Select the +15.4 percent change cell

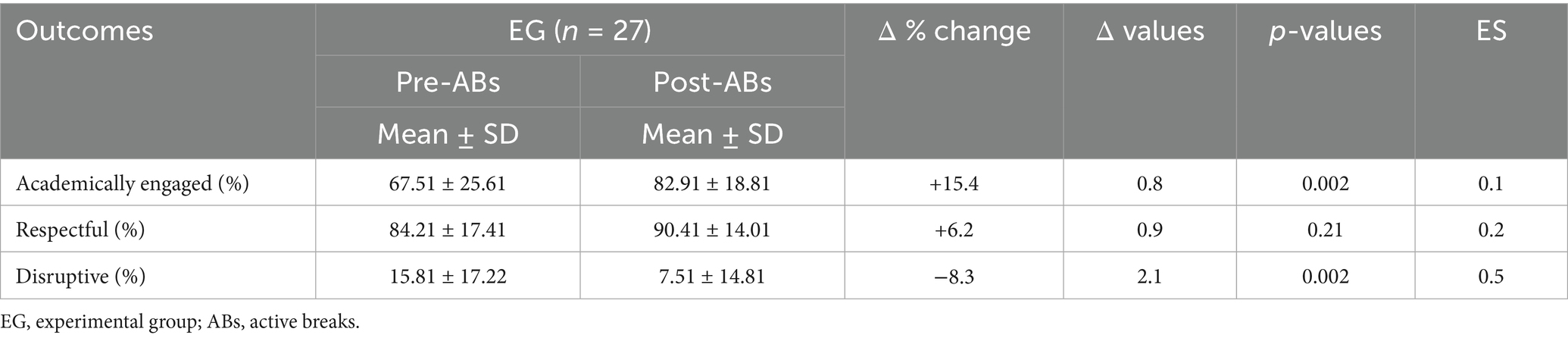(954, 183)
